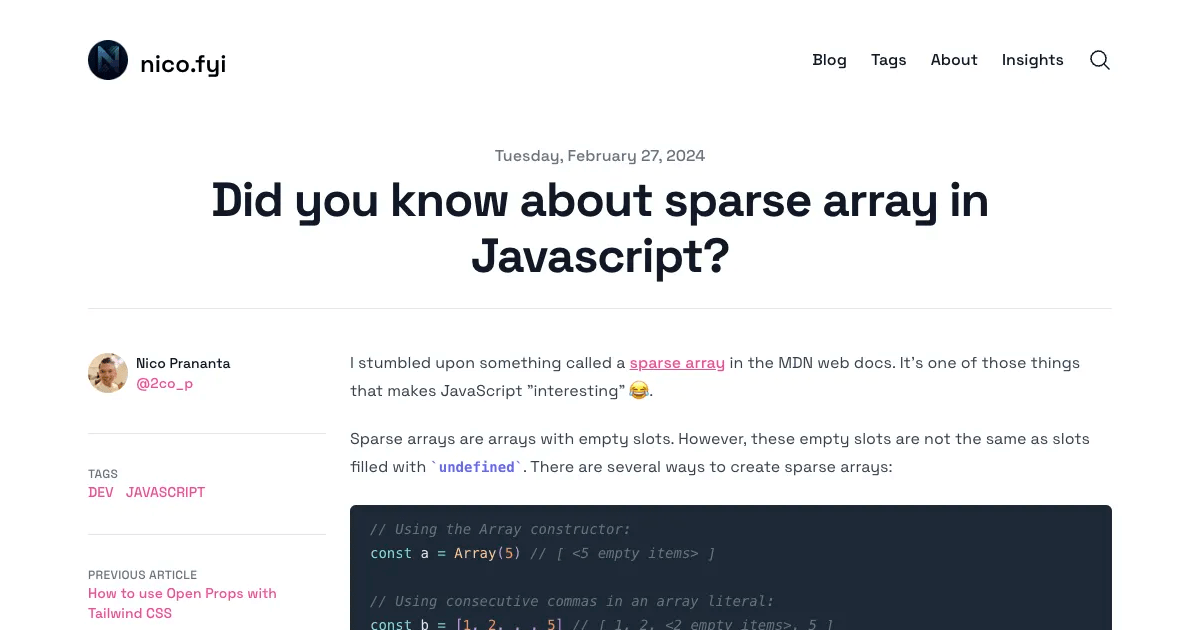
Task: Click the PREVIOUS ARTICLE label
Action: pyautogui.click(x=142, y=575)
